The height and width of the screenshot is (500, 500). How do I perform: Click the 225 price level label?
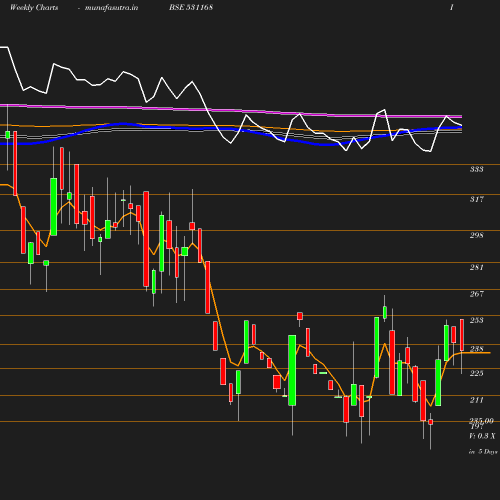click(x=477, y=373)
